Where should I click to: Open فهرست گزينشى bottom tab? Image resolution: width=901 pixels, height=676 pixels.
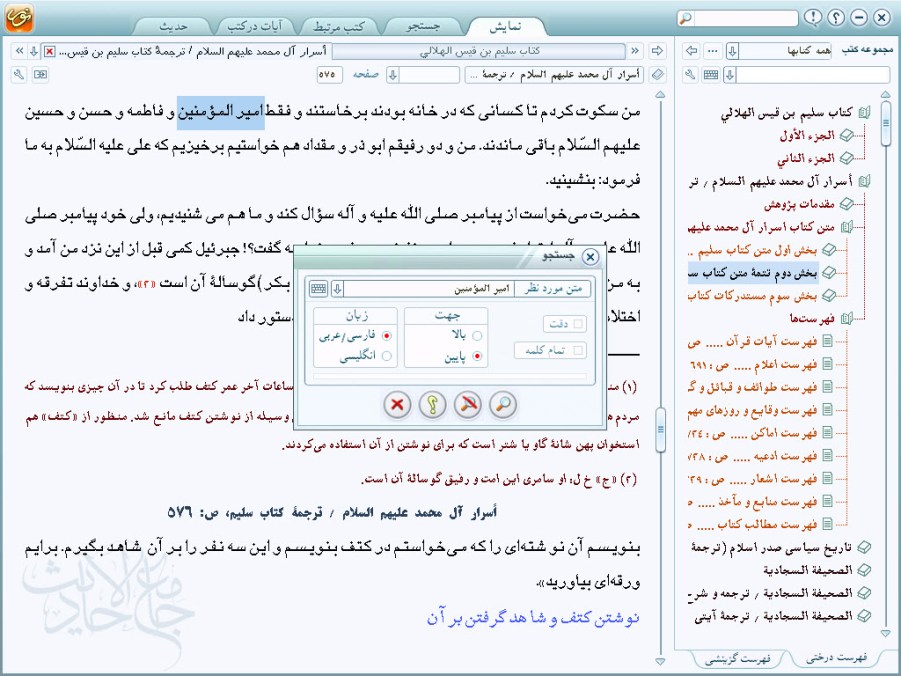pos(737,659)
